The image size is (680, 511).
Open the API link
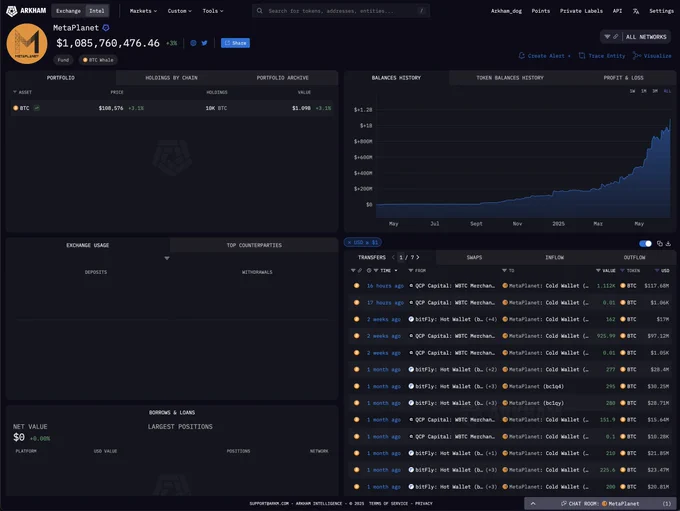coord(617,11)
